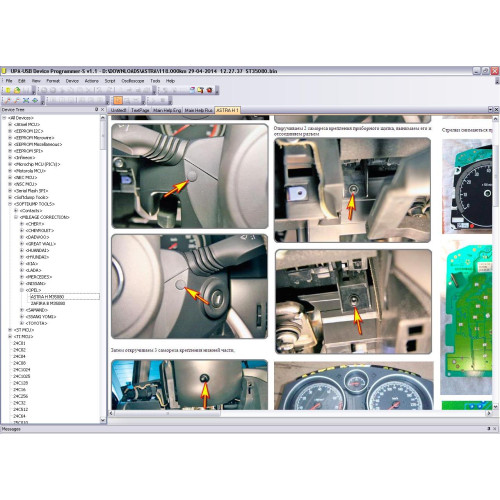This screenshot has width=500, height=500.
Task: Click the blue crossed arrows toolbar icon
Action: pos(26,100)
